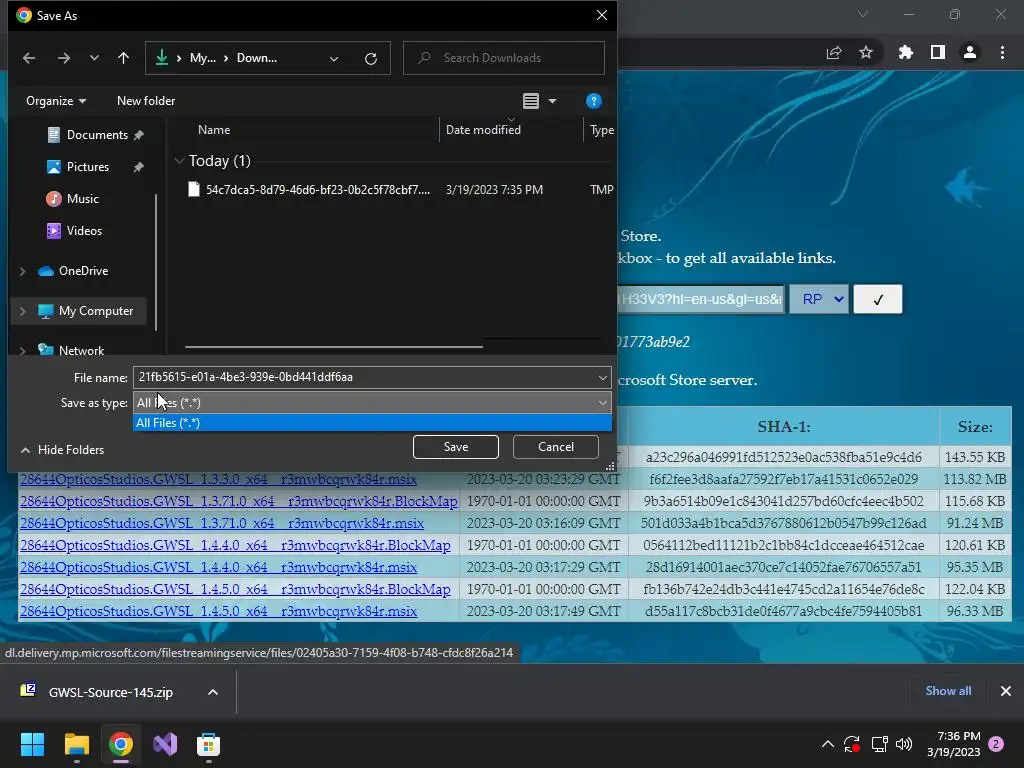Go forward in Save As dialog
1024x768 pixels.
click(x=63, y=58)
